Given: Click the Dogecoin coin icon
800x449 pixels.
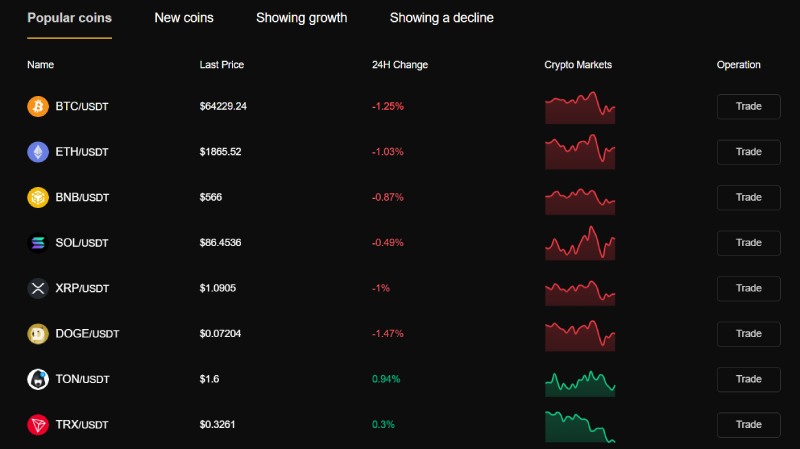Looking at the screenshot, I should (x=38, y=334).
